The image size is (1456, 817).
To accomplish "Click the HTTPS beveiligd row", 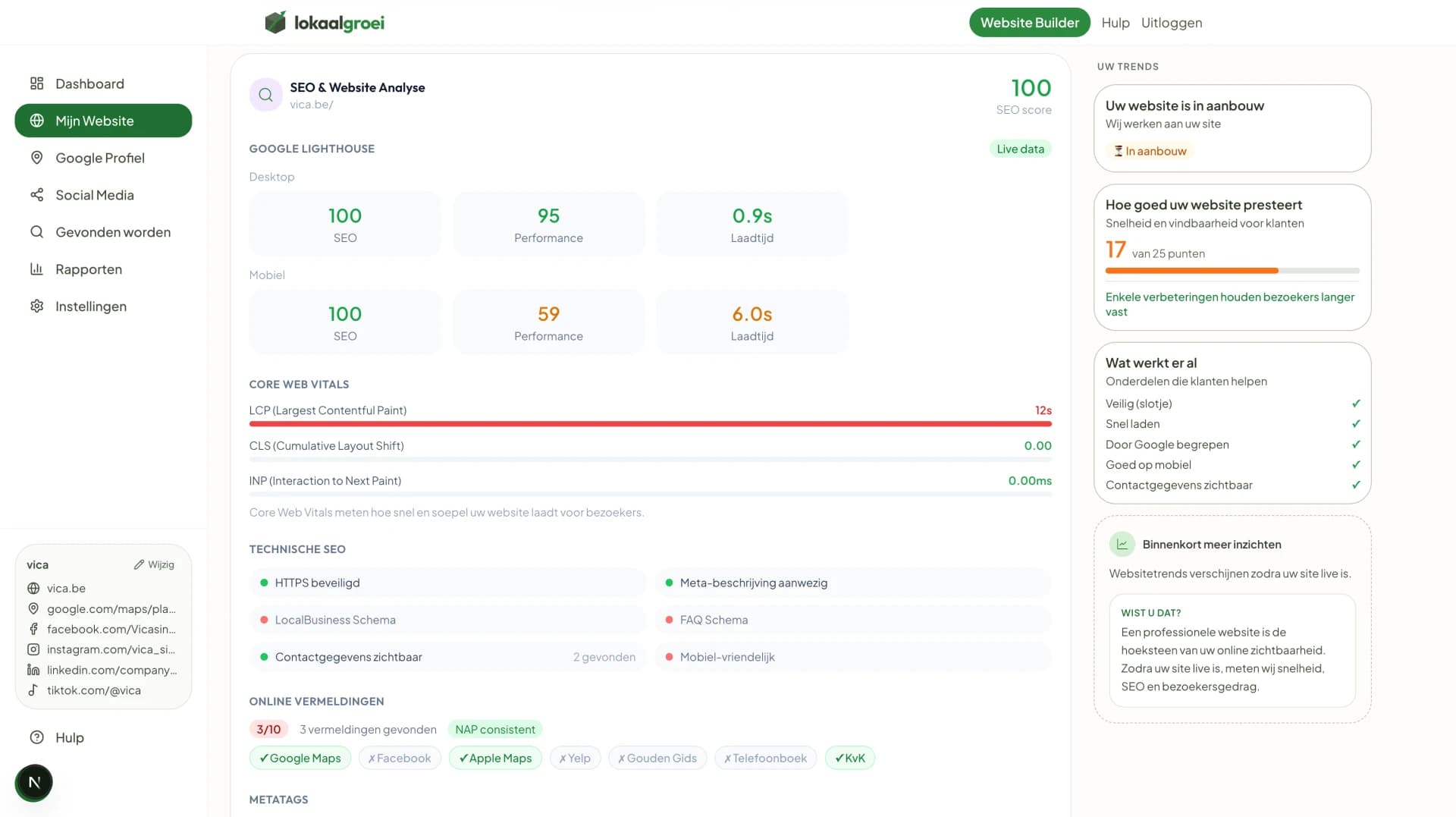I will pos(447,583).
